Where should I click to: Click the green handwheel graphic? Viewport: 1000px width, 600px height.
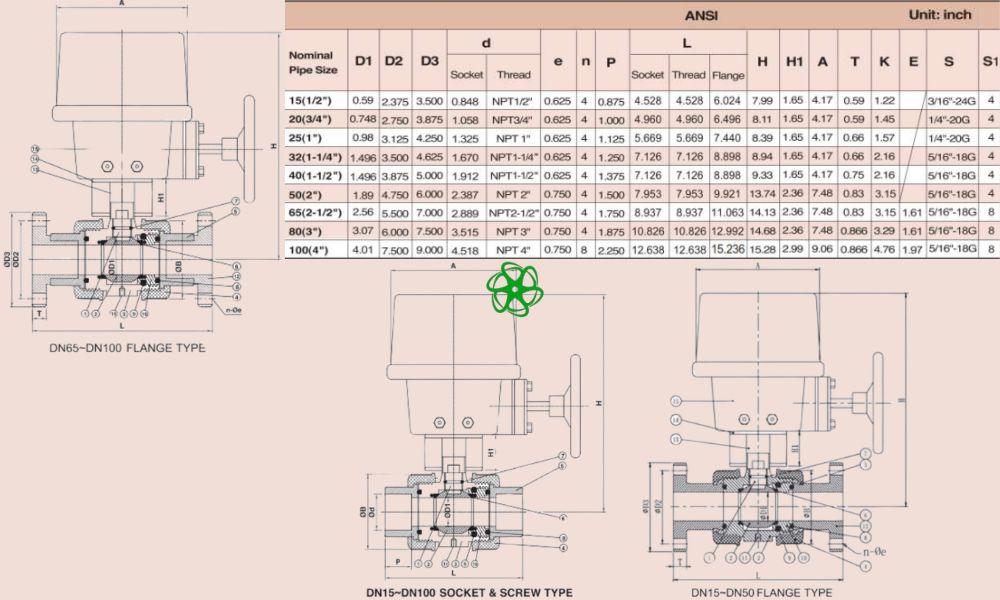click(x=516, y=290)
